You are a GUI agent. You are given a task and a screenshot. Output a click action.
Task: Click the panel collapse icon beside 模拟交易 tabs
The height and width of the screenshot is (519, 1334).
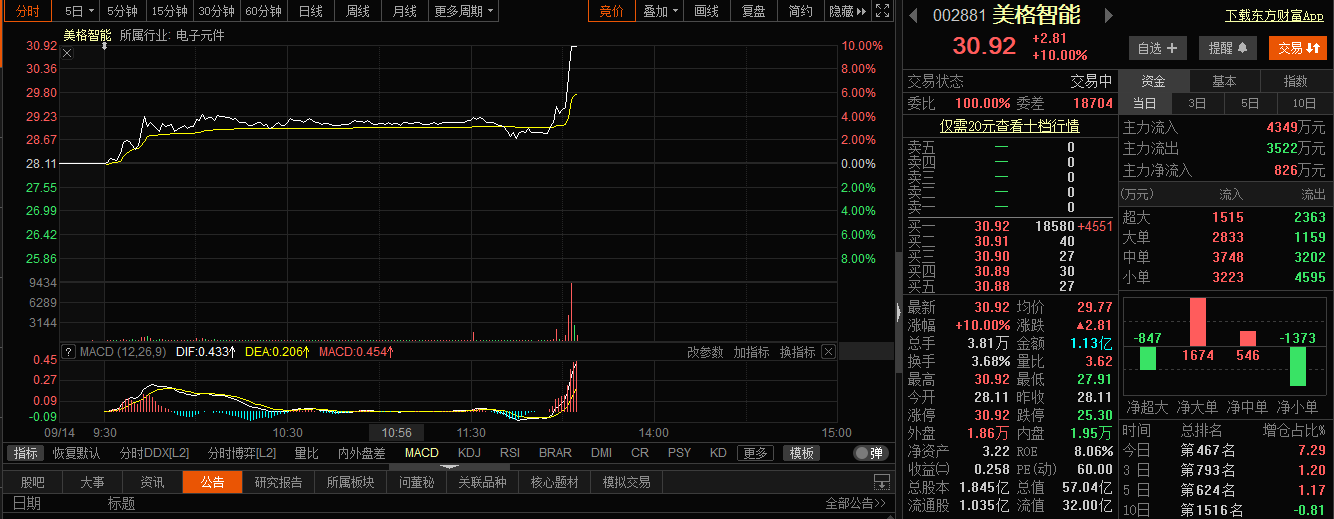click(x=881, y=482)
